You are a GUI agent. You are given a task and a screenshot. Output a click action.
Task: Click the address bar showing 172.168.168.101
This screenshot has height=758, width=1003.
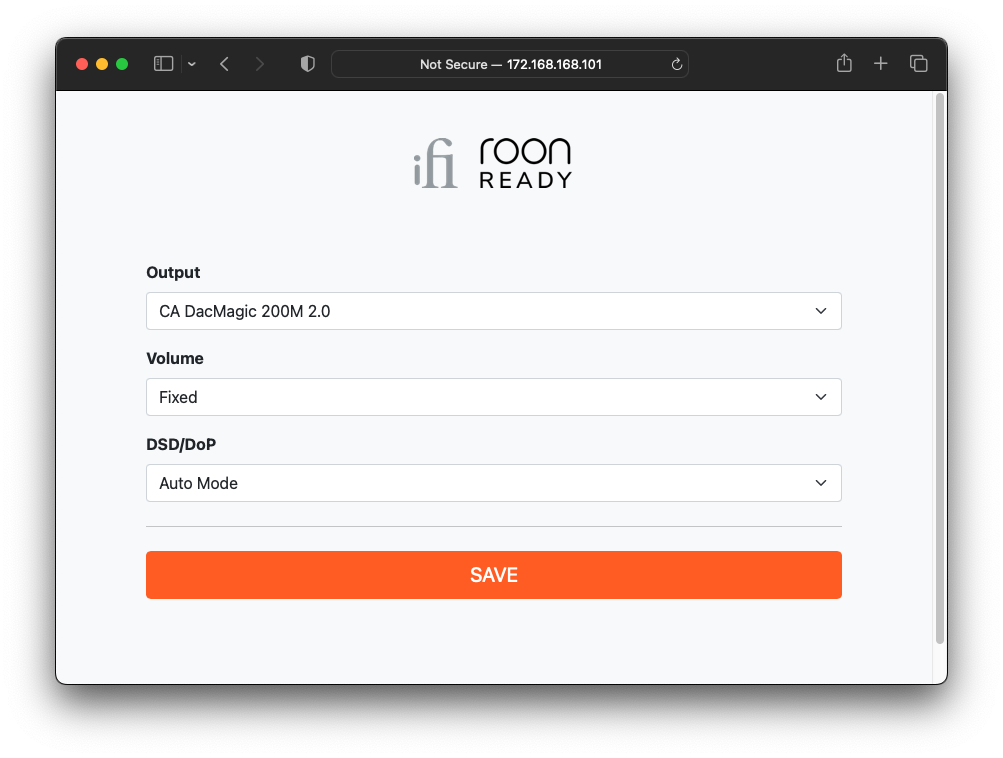[510, 64]
